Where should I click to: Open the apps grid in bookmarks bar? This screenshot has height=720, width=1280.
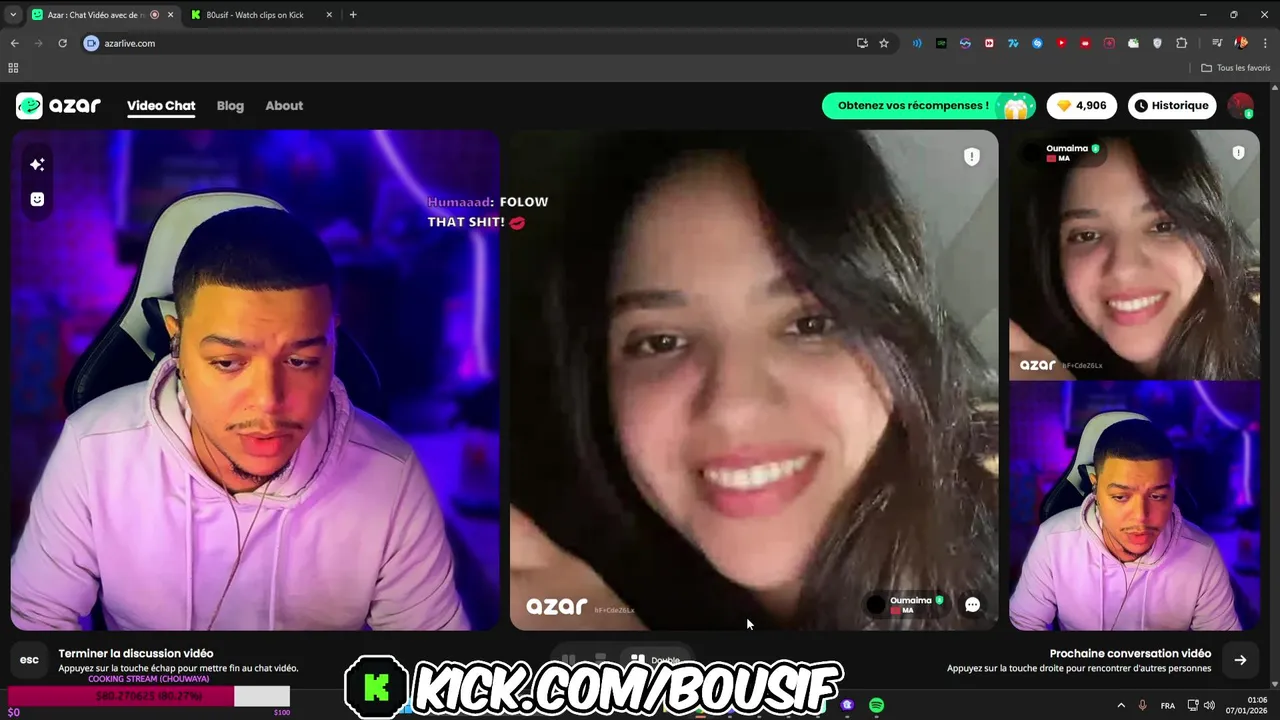coord(13,68)
